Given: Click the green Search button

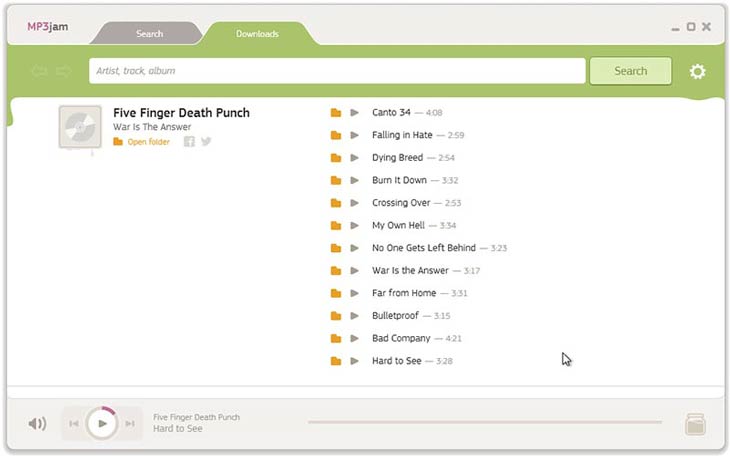Looking at the screenshot, I should pyautogui.click(x=630, y=71).
